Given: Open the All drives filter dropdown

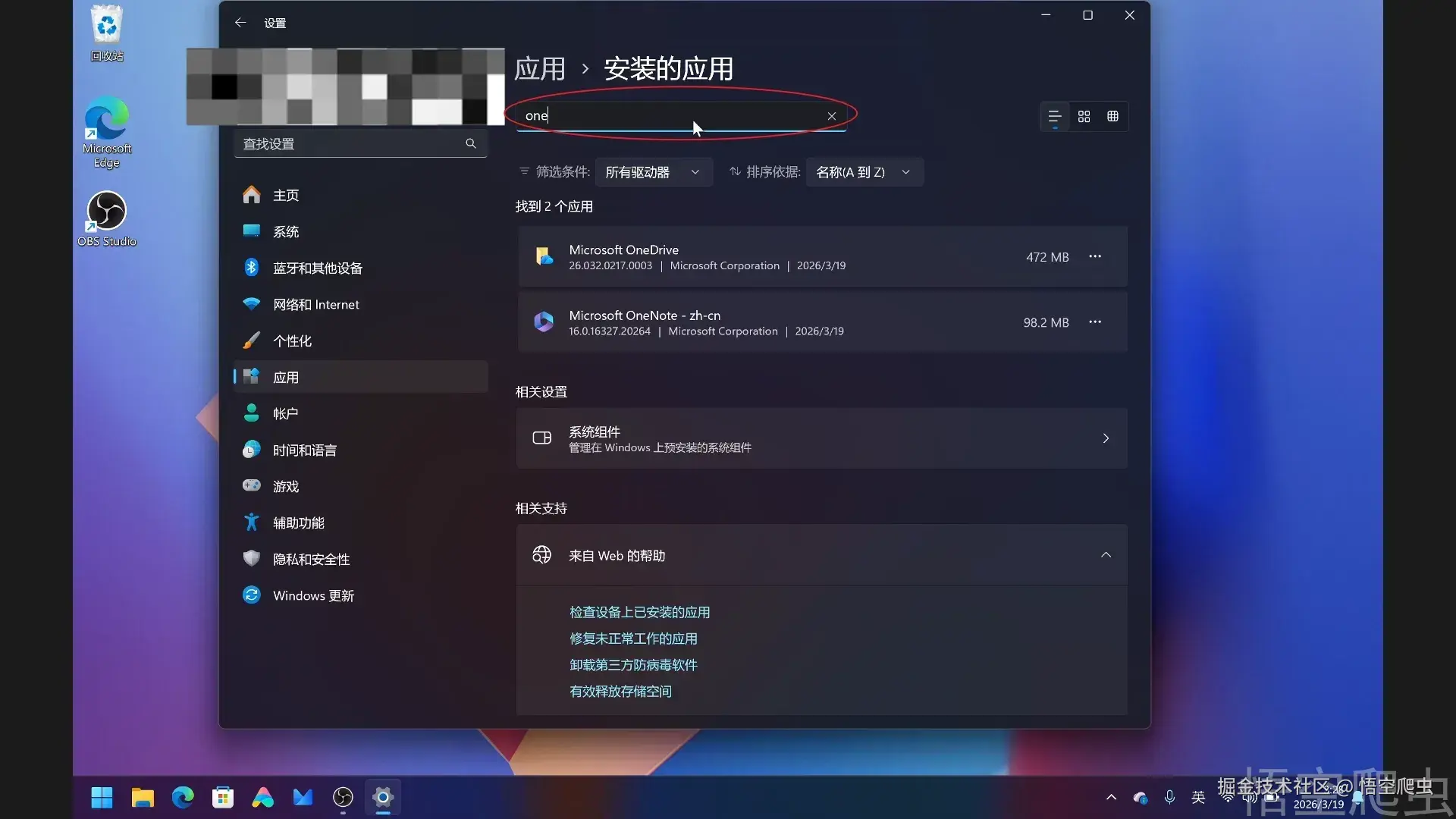Looking at the screenshot, I should pos(653,172).
